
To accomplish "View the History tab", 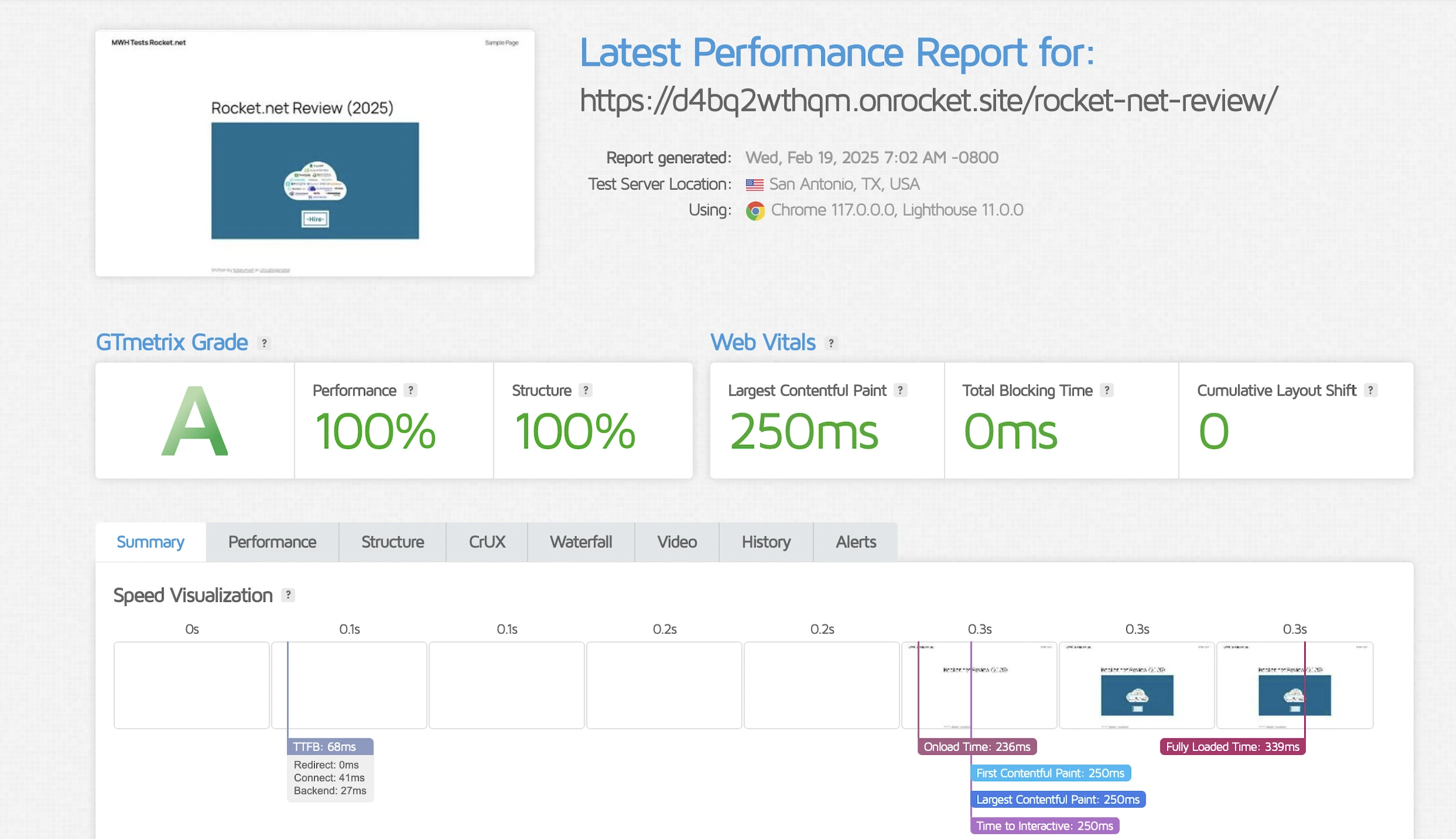I will coord(766,542).
